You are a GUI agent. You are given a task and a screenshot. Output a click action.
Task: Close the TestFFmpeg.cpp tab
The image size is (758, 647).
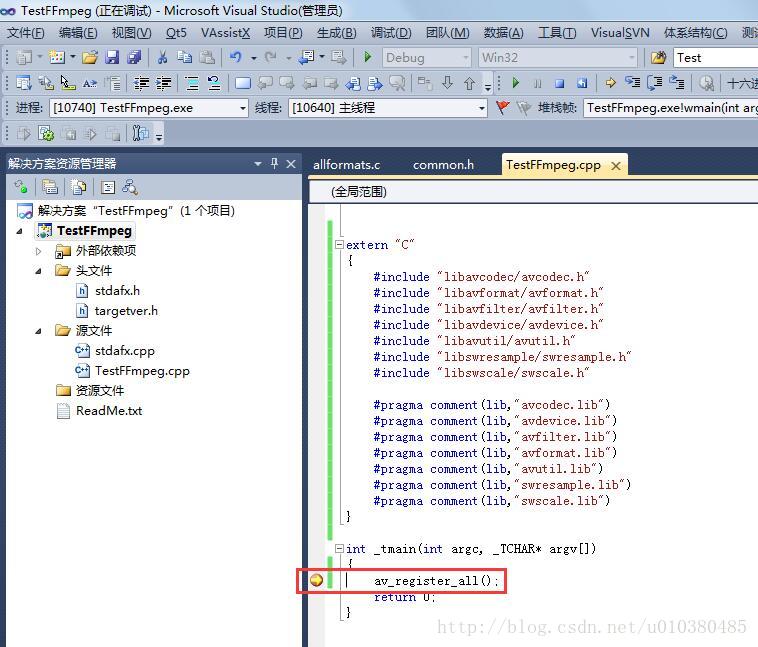tap(615, 166)
